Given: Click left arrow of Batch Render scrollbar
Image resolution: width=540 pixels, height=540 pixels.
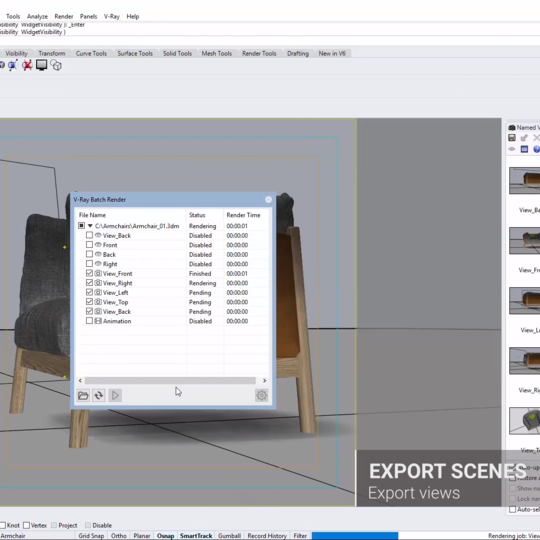Looking at the screenshot, I should [80, 381].
